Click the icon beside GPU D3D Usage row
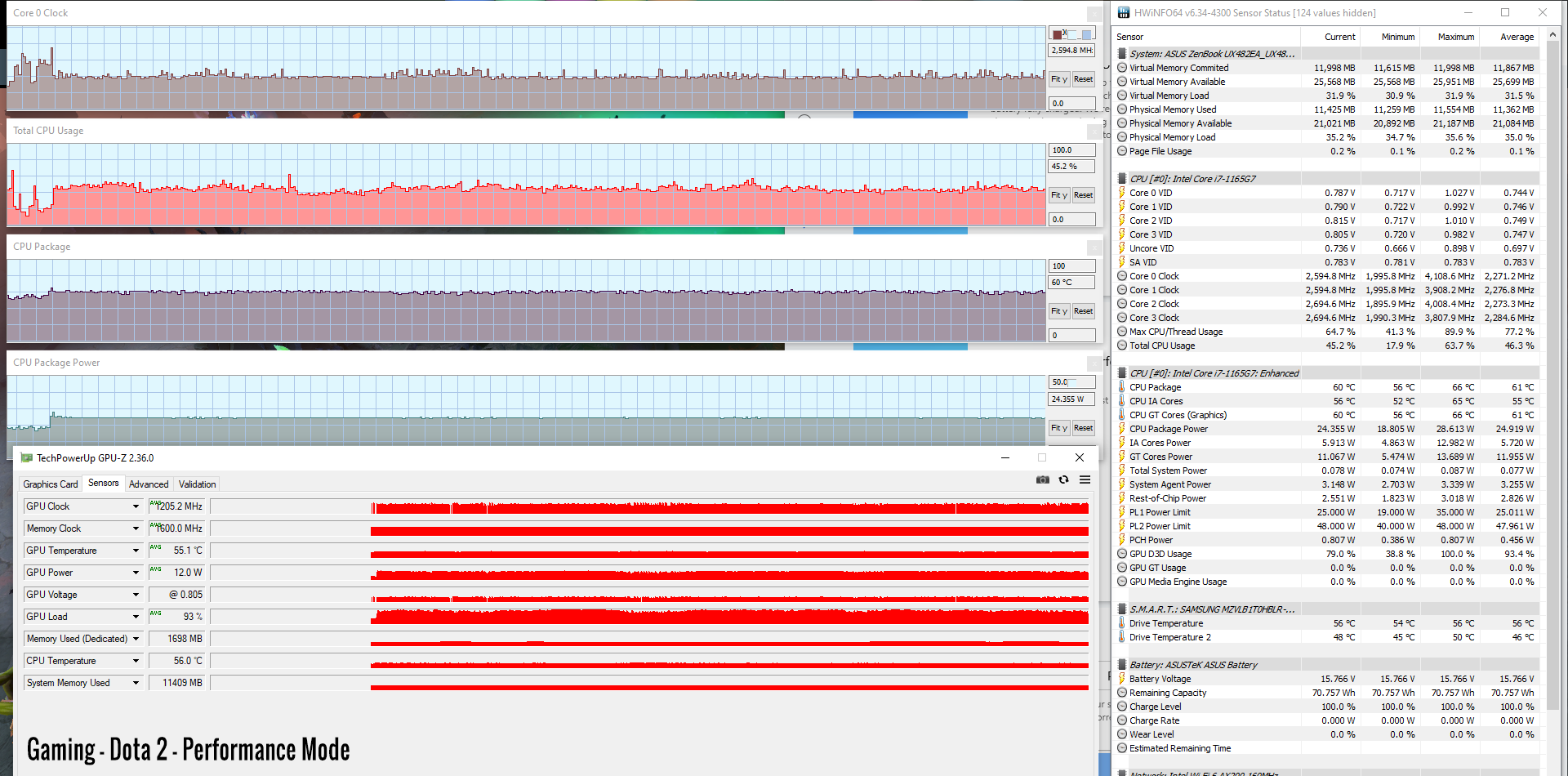The width and height of the screenshot is (1568, 776). pyautogui.click(x=1122, y=554)
